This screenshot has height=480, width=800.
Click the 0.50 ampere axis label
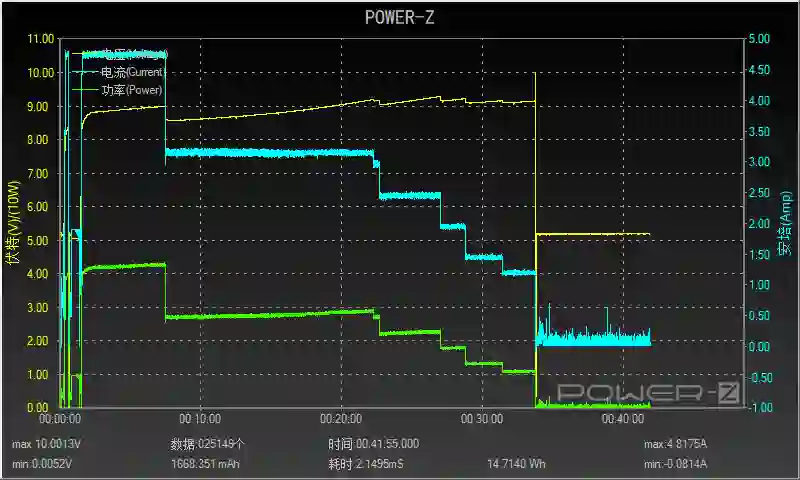click(x=759, y=316)
